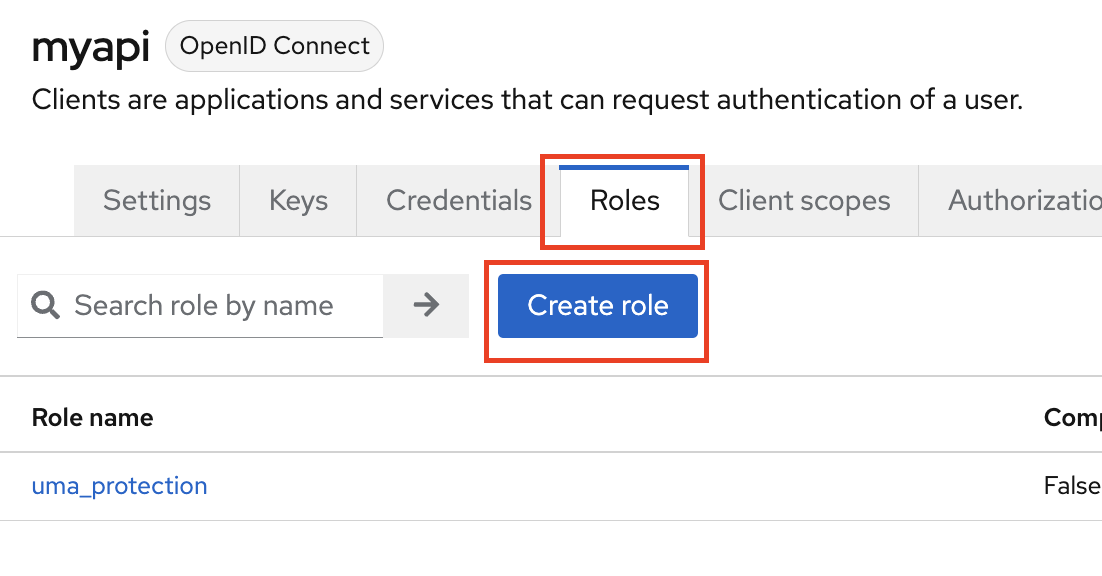Switch to the Keys tab
This screenshot has width=1102, height=576.
pos(298,201)
